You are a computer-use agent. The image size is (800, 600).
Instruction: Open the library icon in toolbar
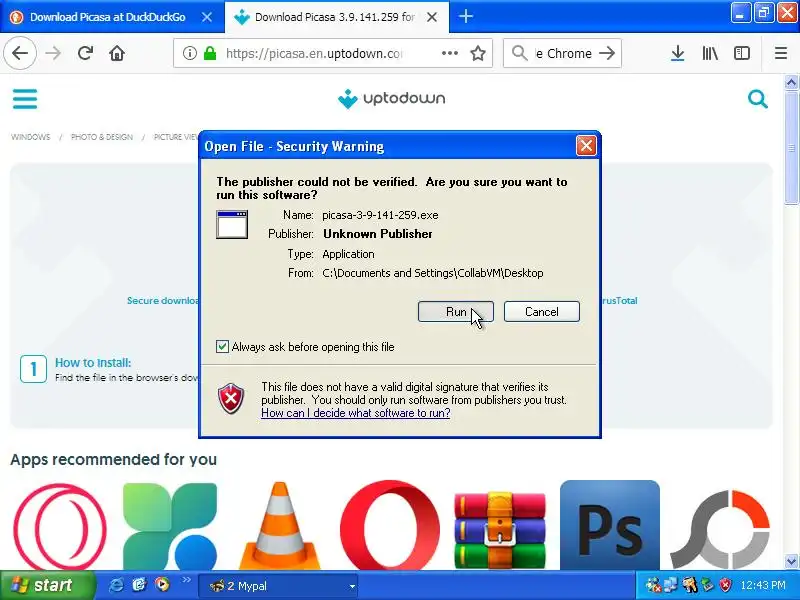(710, 53)
